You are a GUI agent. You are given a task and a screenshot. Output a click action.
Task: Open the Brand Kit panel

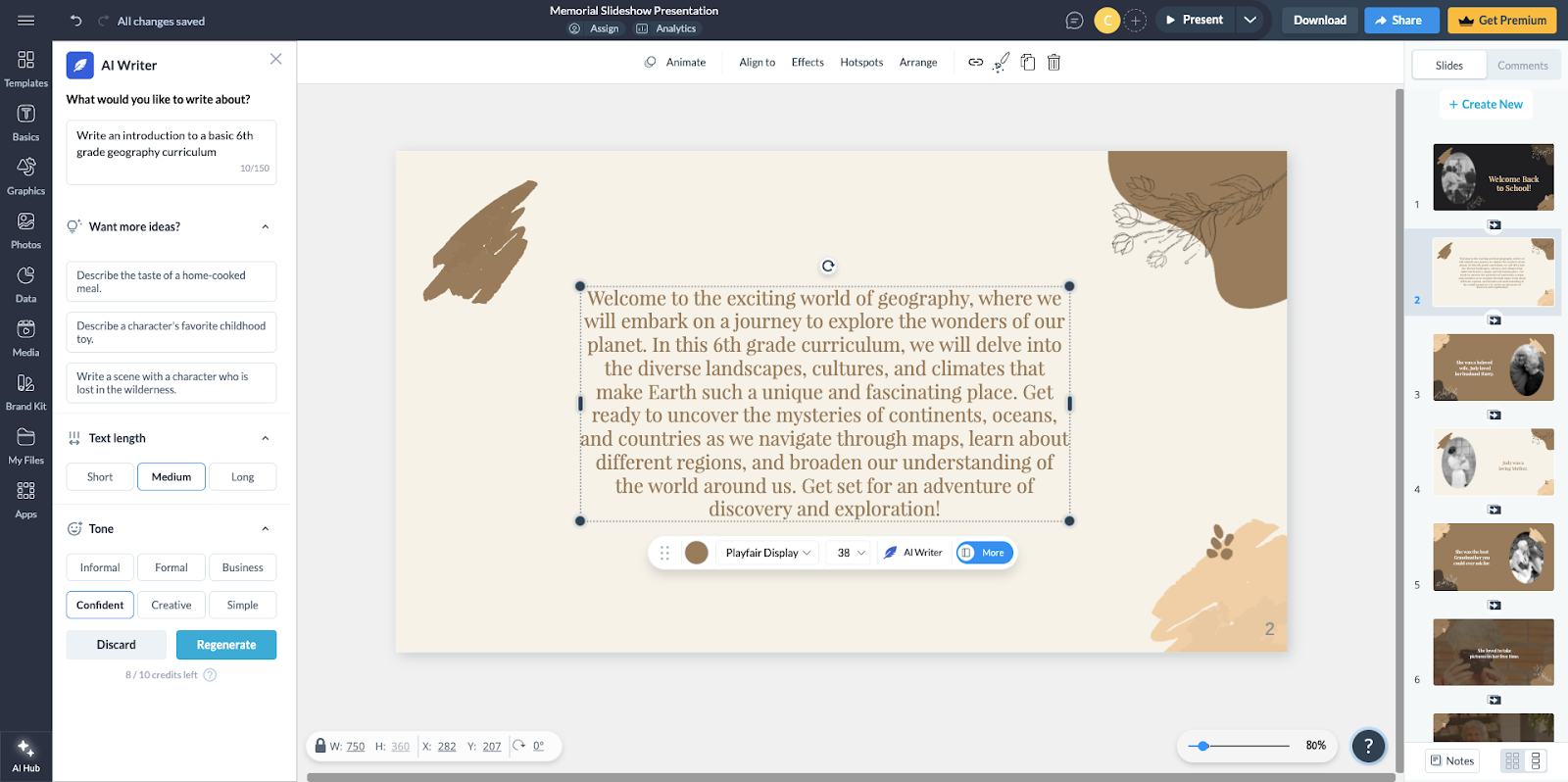click(25, 393)
